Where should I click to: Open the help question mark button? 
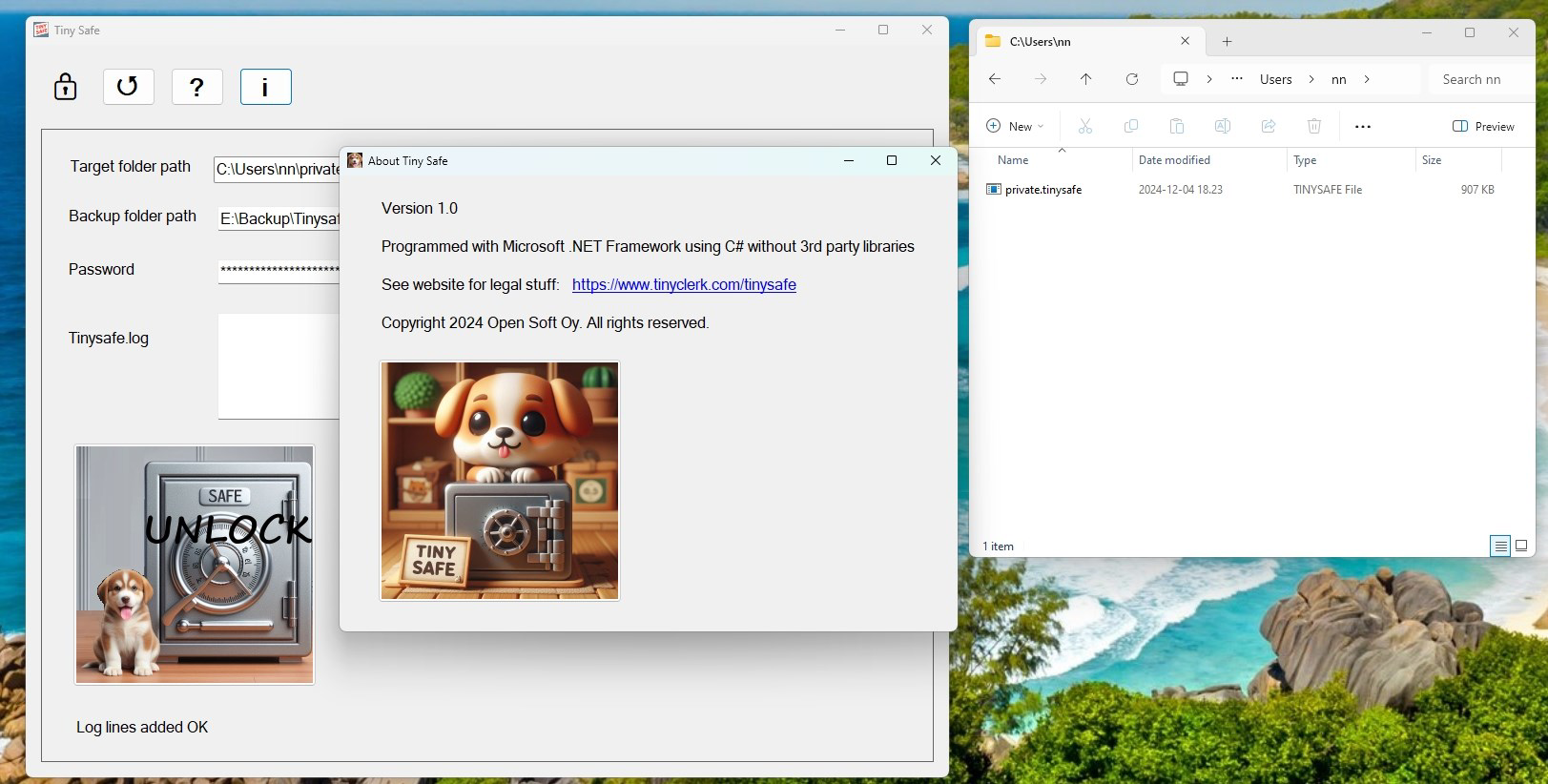pos(196,87)
